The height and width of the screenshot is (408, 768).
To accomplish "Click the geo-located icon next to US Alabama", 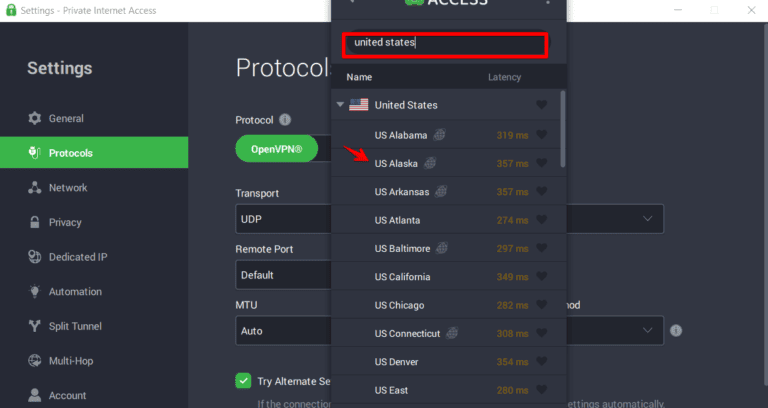I will [439, 135].
